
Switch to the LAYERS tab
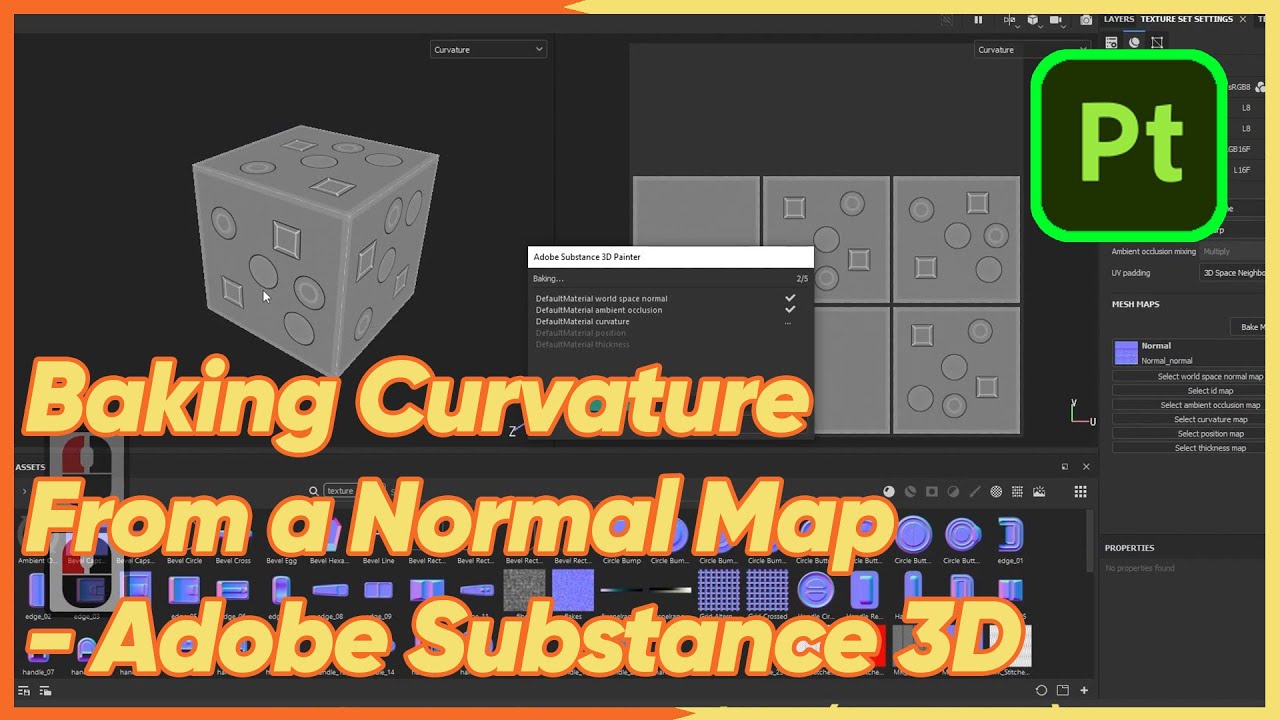1118,19
